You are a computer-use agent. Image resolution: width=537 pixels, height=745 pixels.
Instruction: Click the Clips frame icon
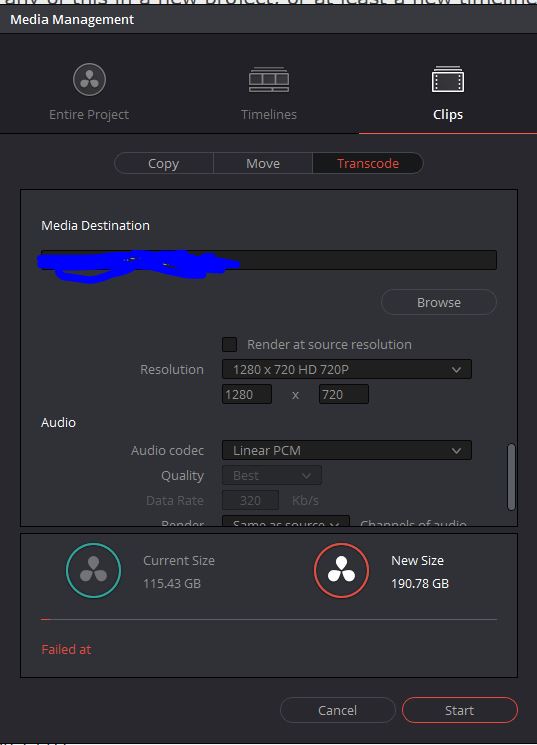448,79
